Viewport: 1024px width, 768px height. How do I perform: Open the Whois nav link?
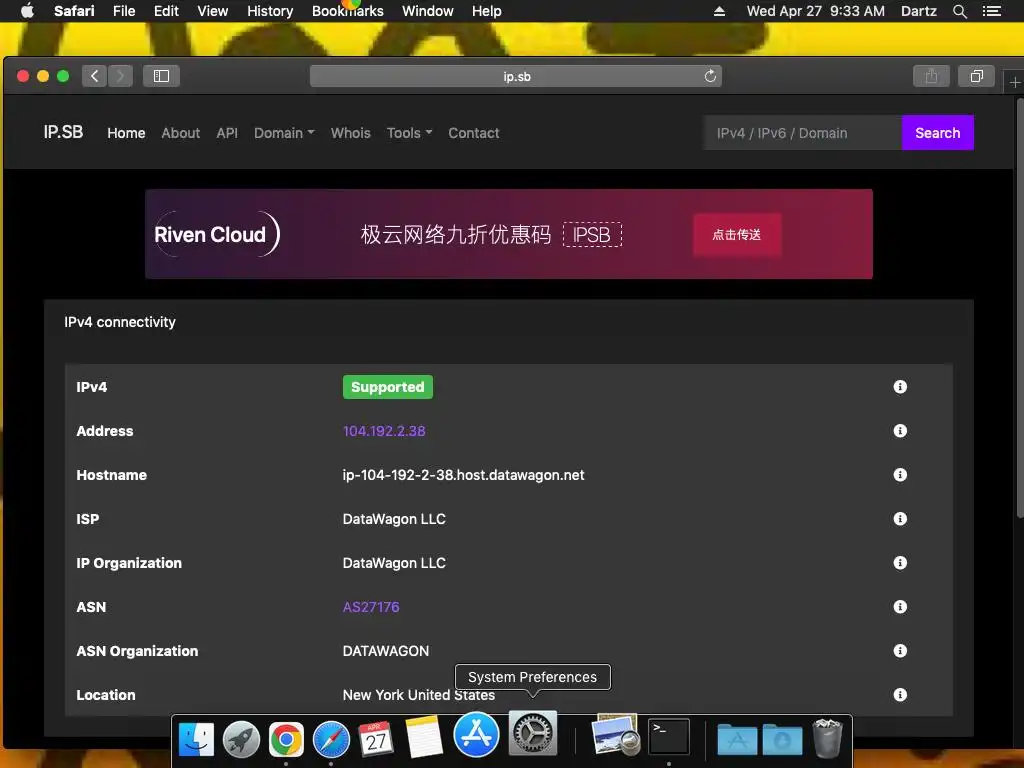click(x=351, y=133)
